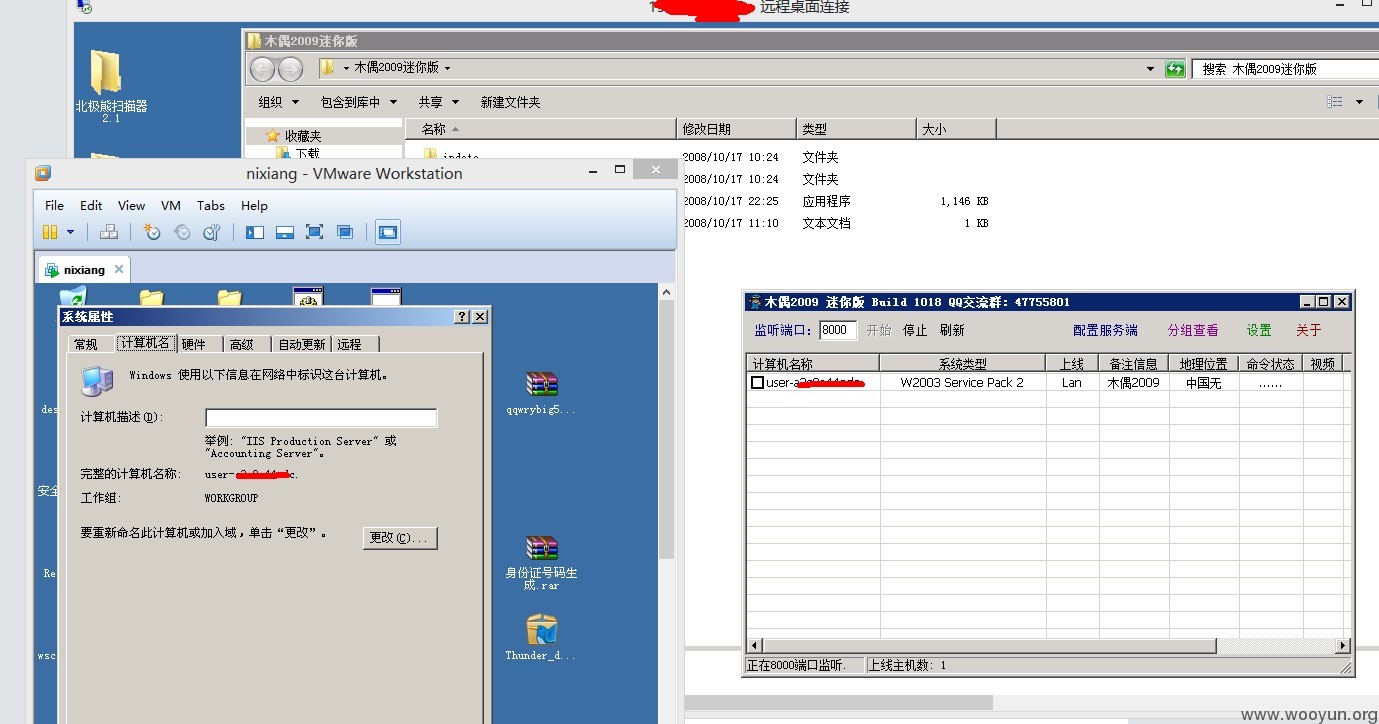Open 分组查看 link
This screenshot has height=724, width=1379.
coord(1193,330)
